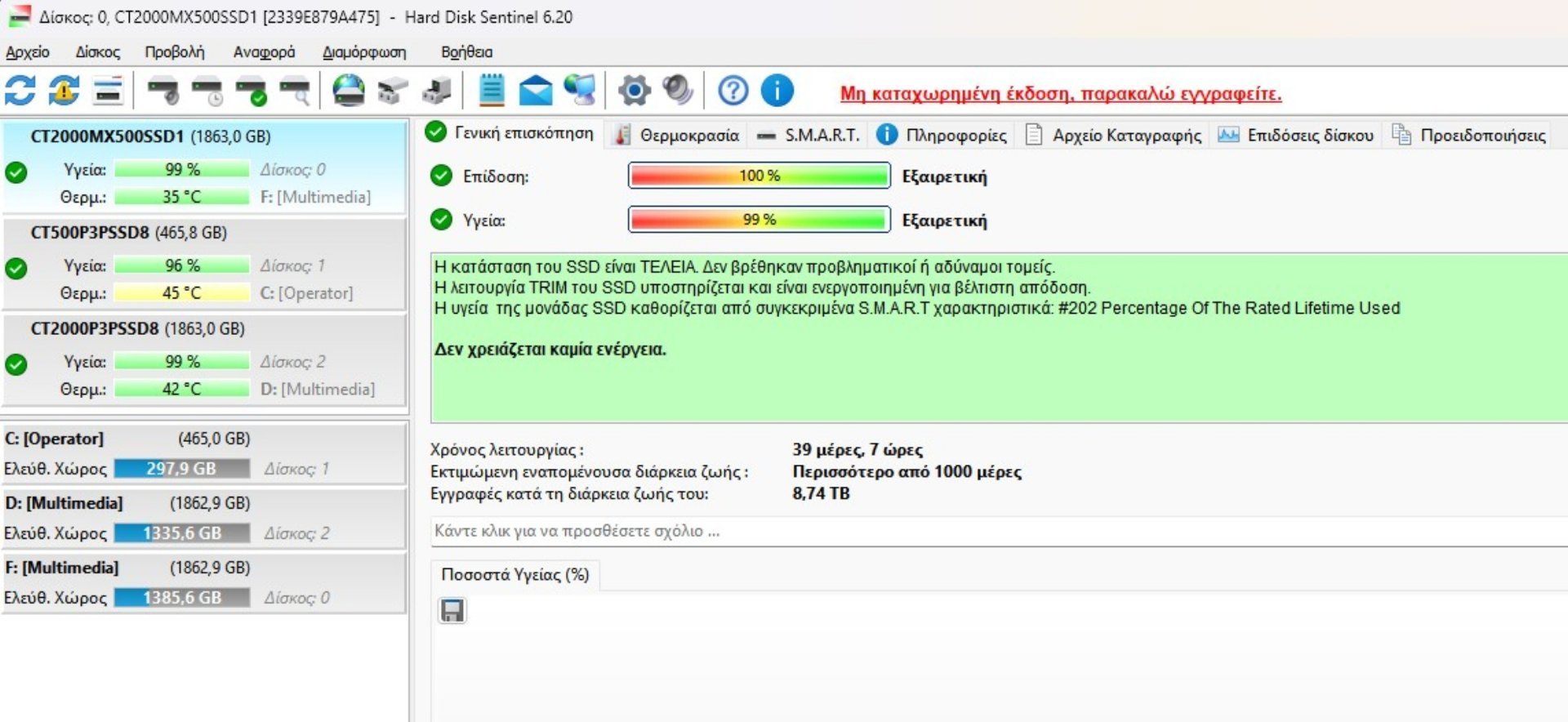Click the disk with speaker toolbar icon
The width and height of the screenshot is (1568, 722).
[163, 90]
